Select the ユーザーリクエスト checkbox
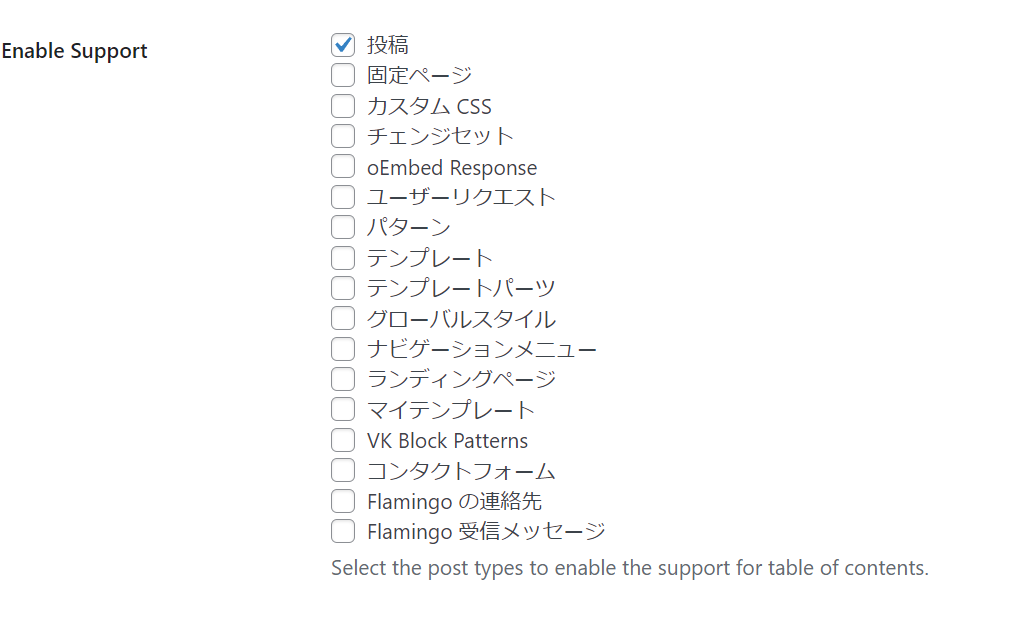The image size is (1024, 619). 343,197
